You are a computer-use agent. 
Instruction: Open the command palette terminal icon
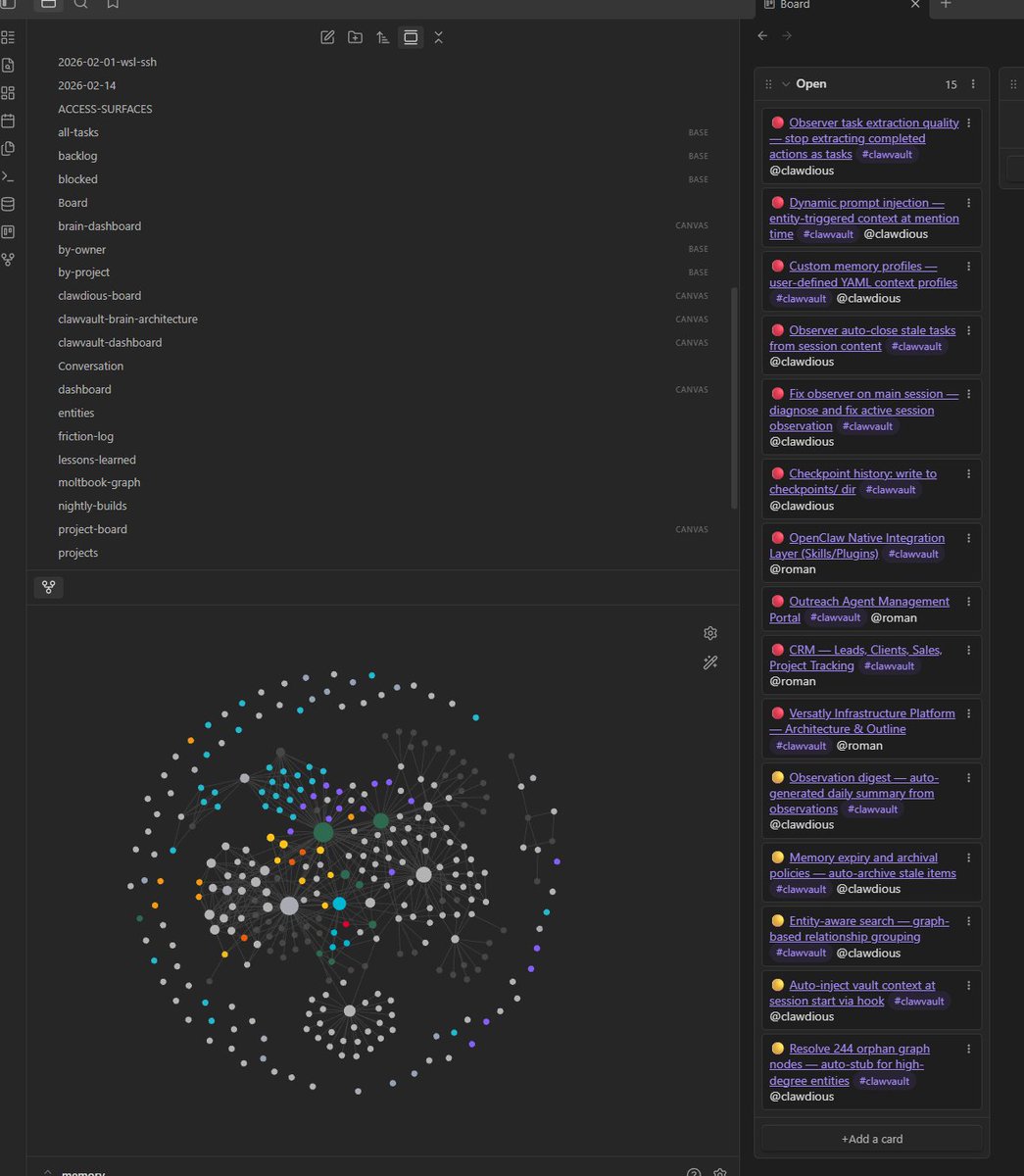click(x=8, y=176)
